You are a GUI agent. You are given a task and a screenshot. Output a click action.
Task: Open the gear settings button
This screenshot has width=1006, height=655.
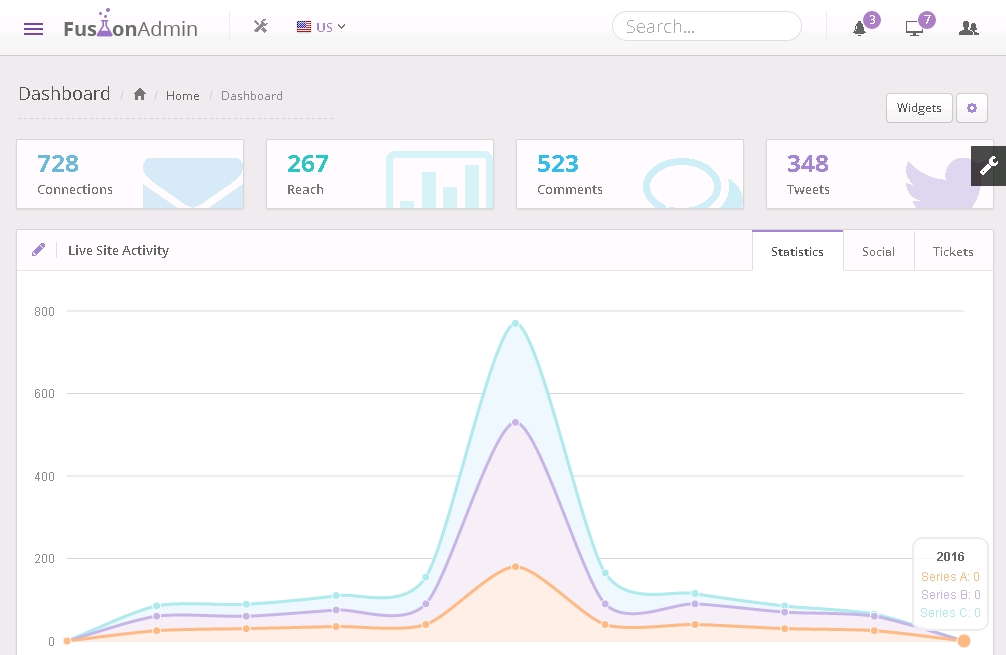click(x=971, y=108)
